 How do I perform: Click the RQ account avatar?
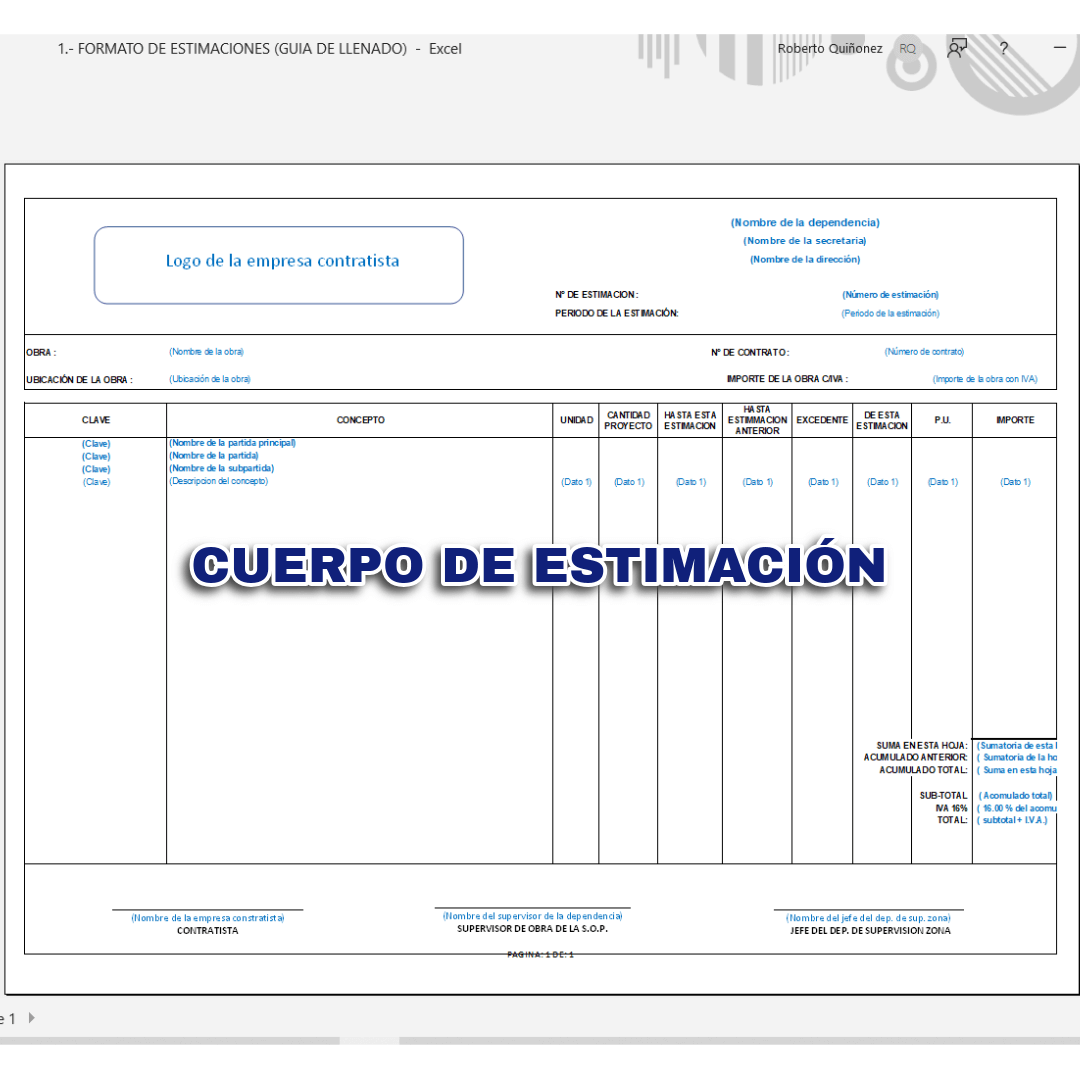click(x=907, y=48)
